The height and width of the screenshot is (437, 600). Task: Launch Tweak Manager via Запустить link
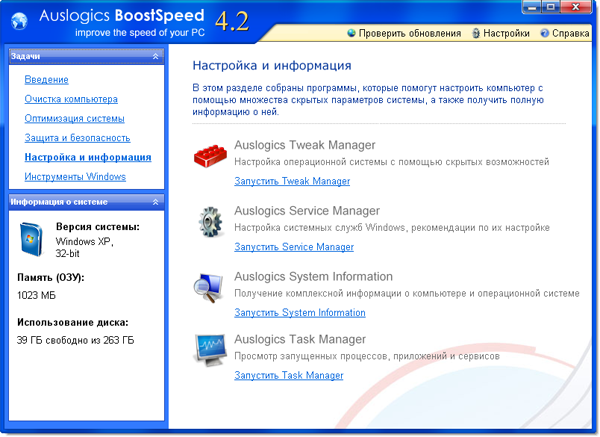[x=292, y=181]
